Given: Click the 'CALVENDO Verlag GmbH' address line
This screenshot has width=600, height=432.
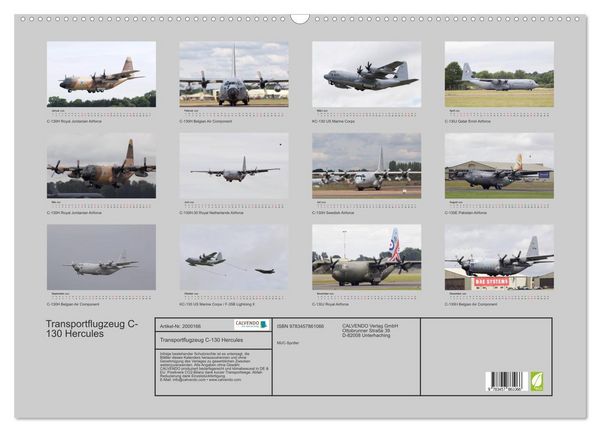Looking at the screenshot, I should coord(370,326).
